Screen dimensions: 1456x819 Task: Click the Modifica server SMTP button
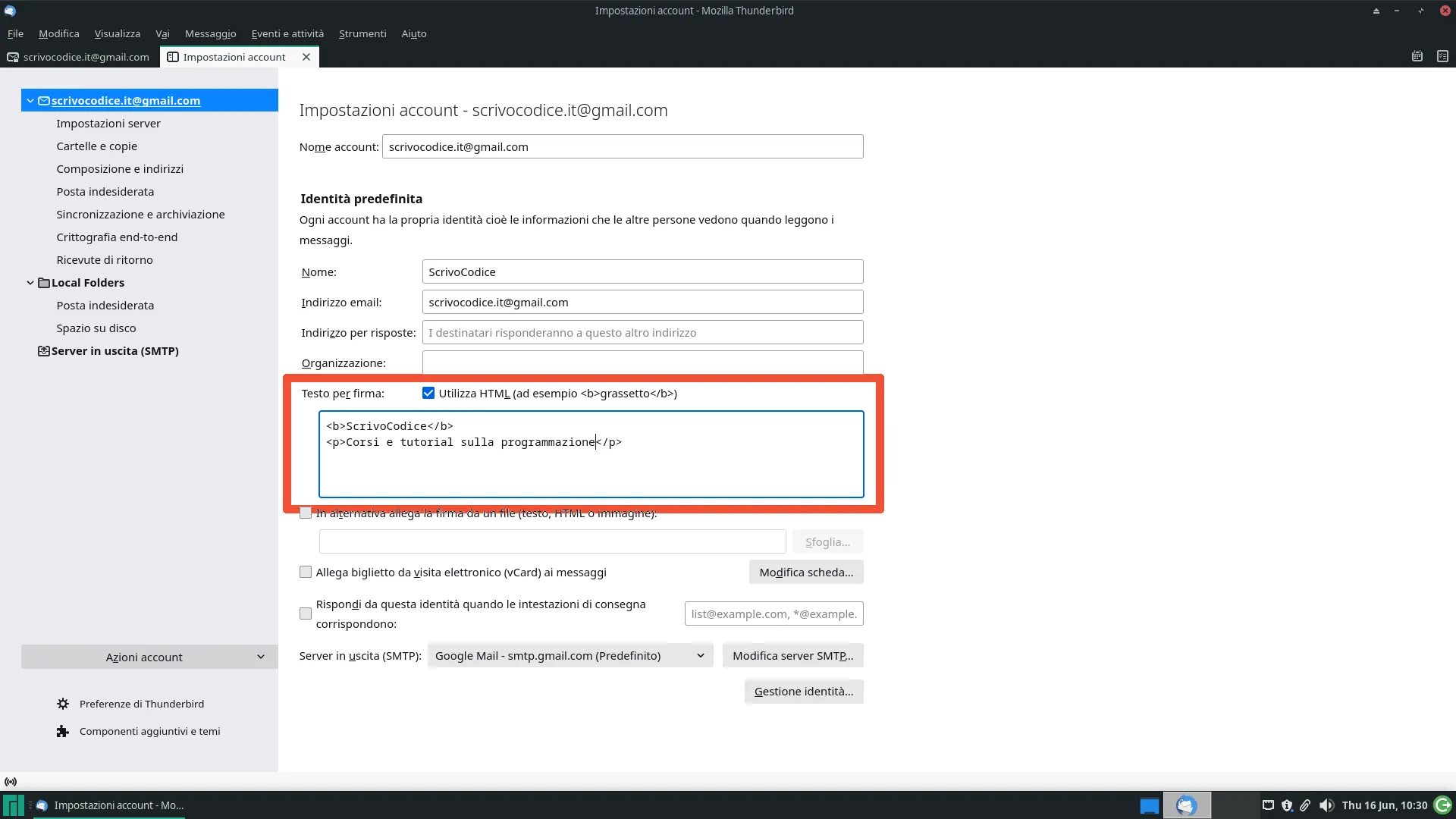(x=793, y=654)
